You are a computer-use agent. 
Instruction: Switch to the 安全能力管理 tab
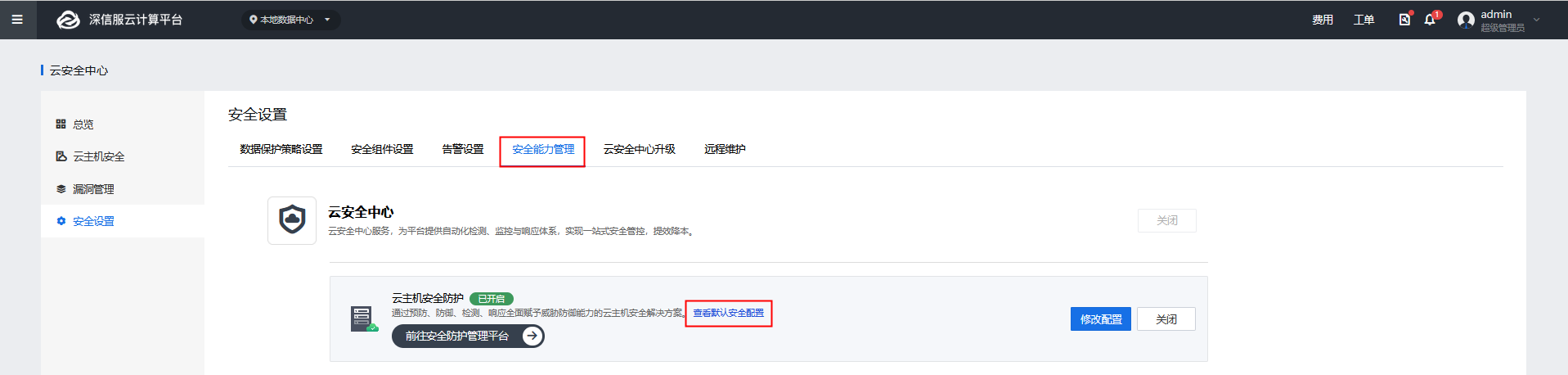[x=543, y=149]
